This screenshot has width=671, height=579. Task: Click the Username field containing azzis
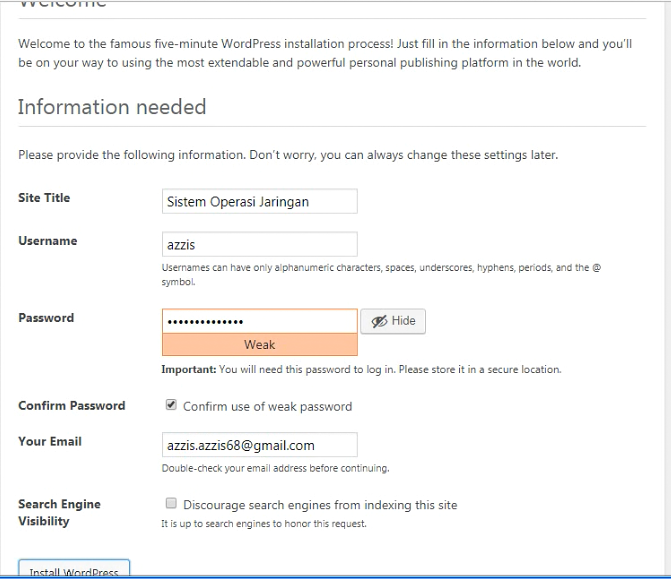(x=260, y=244)
